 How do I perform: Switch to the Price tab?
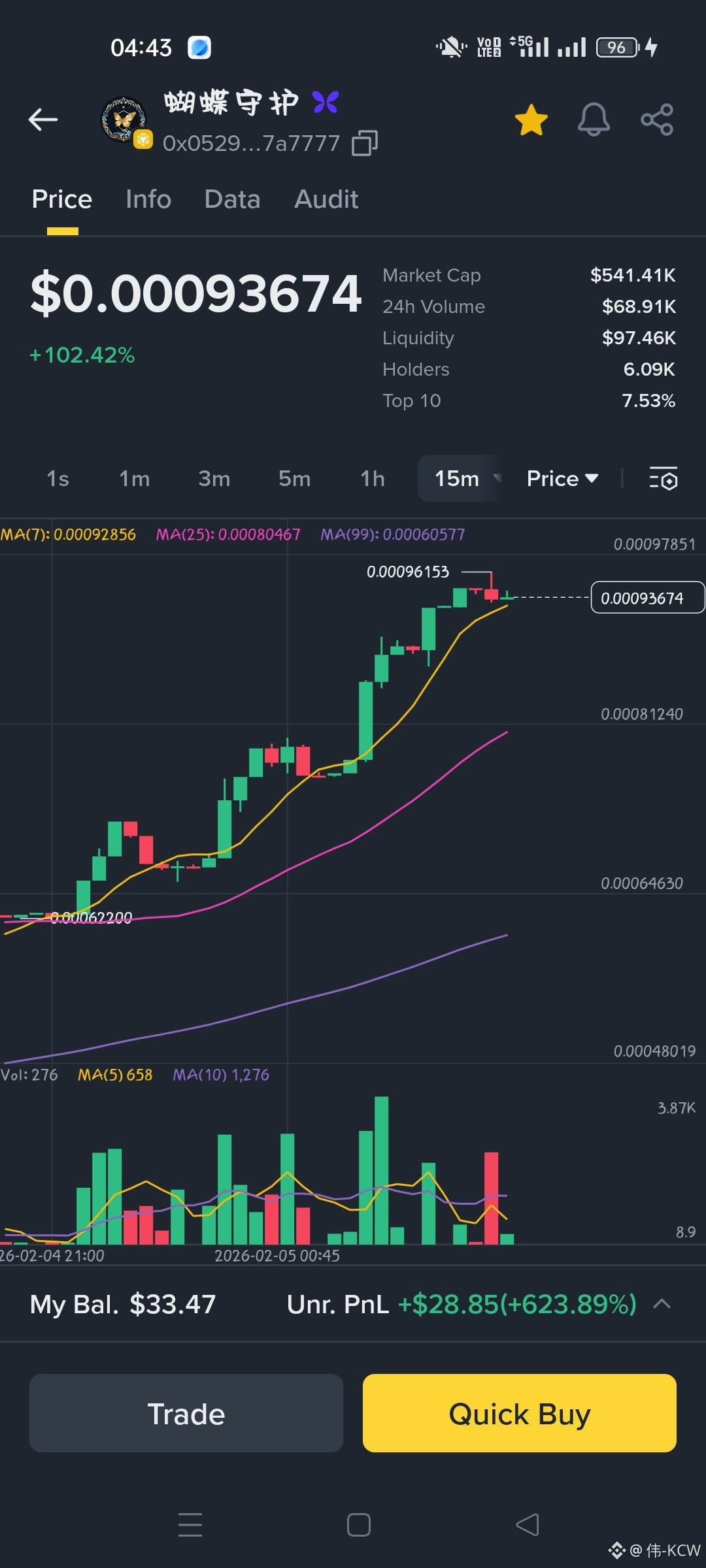pos(62,199)
